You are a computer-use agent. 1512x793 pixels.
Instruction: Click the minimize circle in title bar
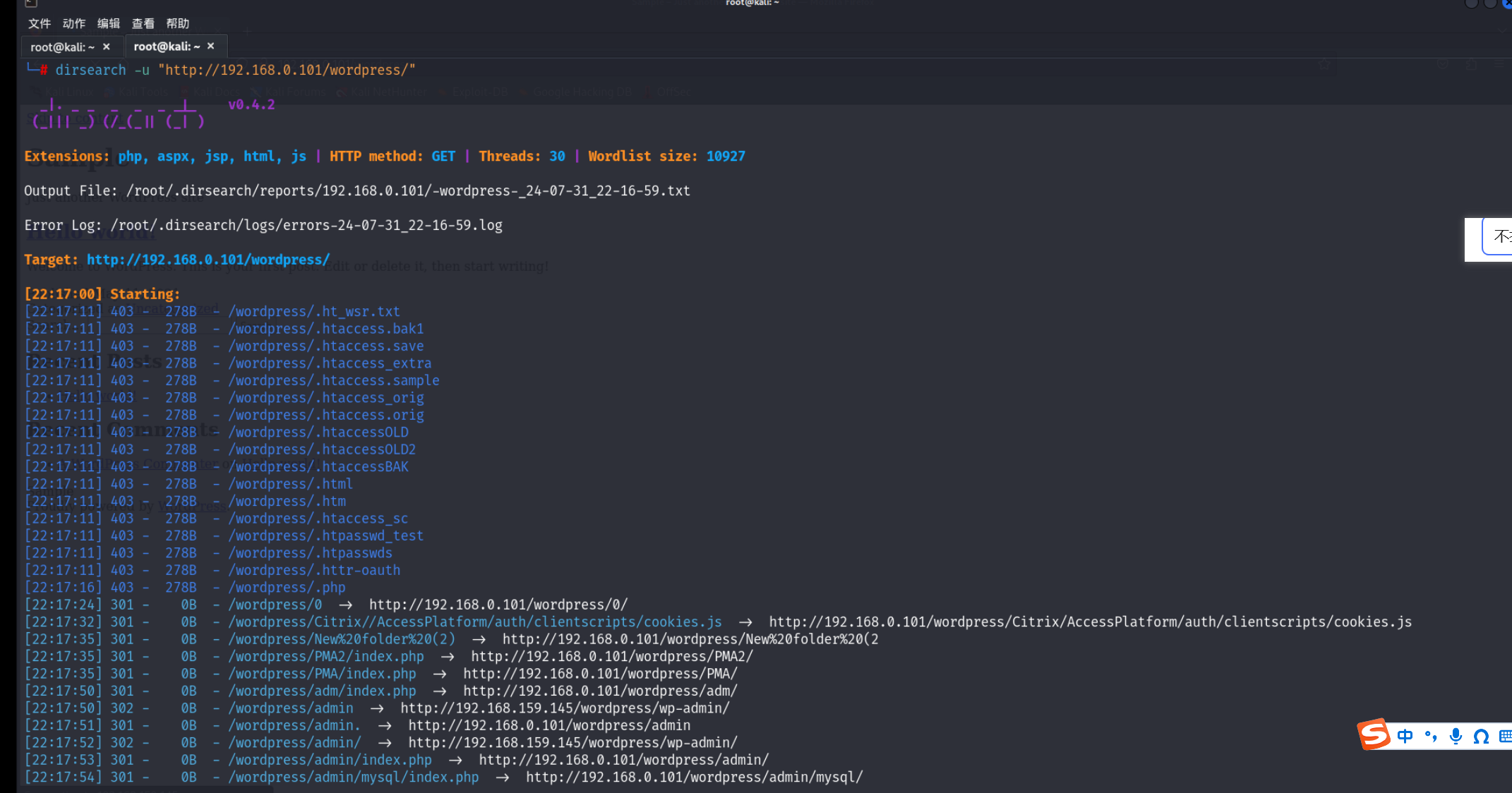1471,4
